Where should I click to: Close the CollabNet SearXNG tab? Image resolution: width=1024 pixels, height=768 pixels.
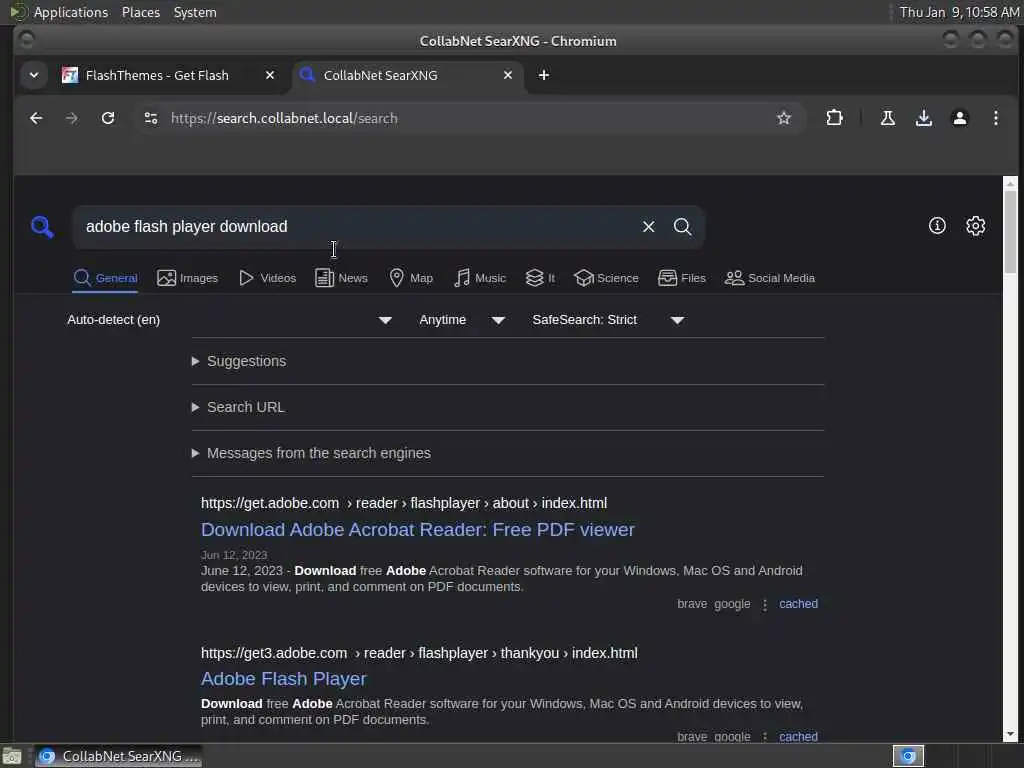click(x=507, y=75)
